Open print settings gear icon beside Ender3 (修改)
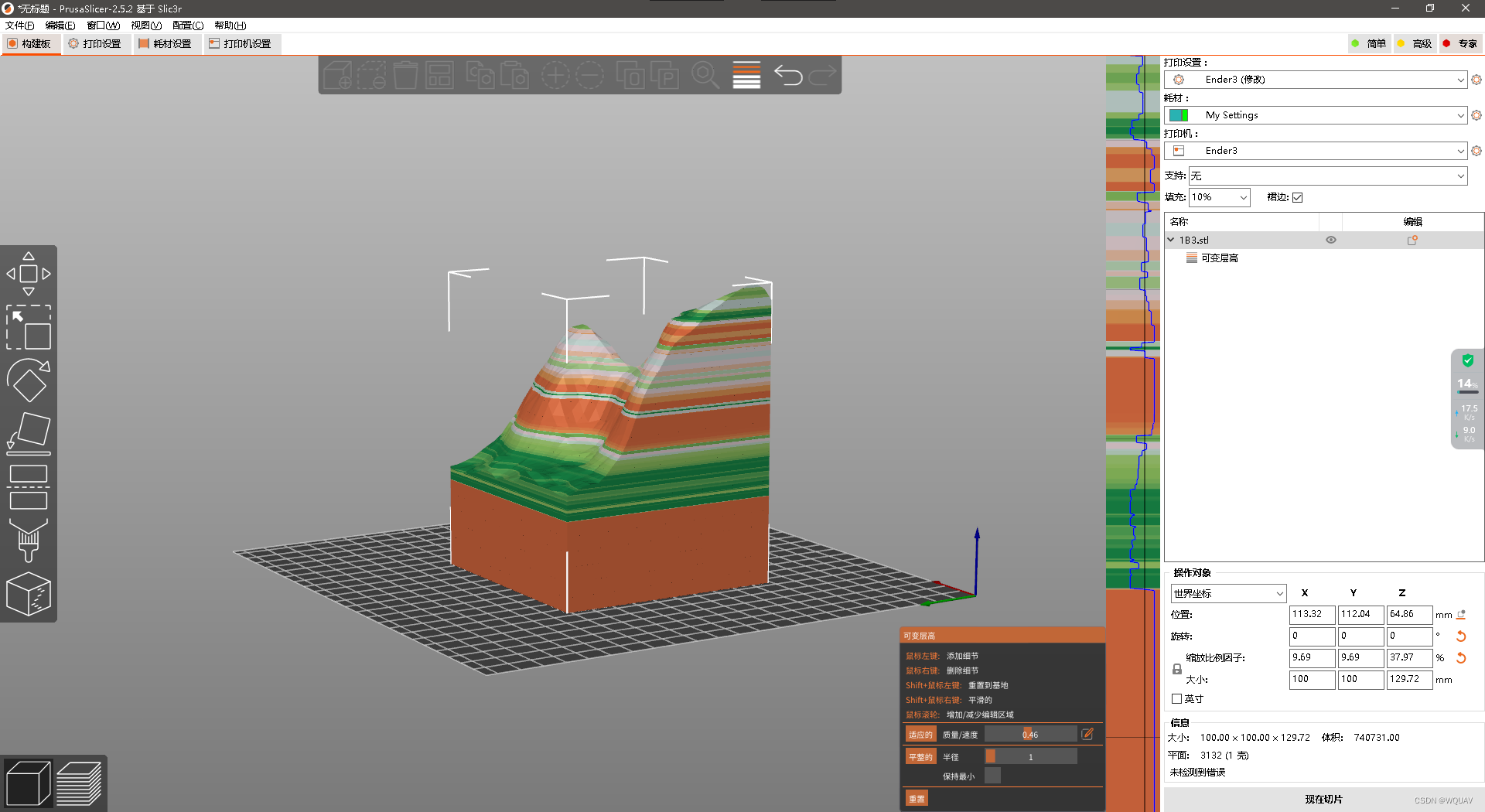The image size is (1485, 812). 1476,80
